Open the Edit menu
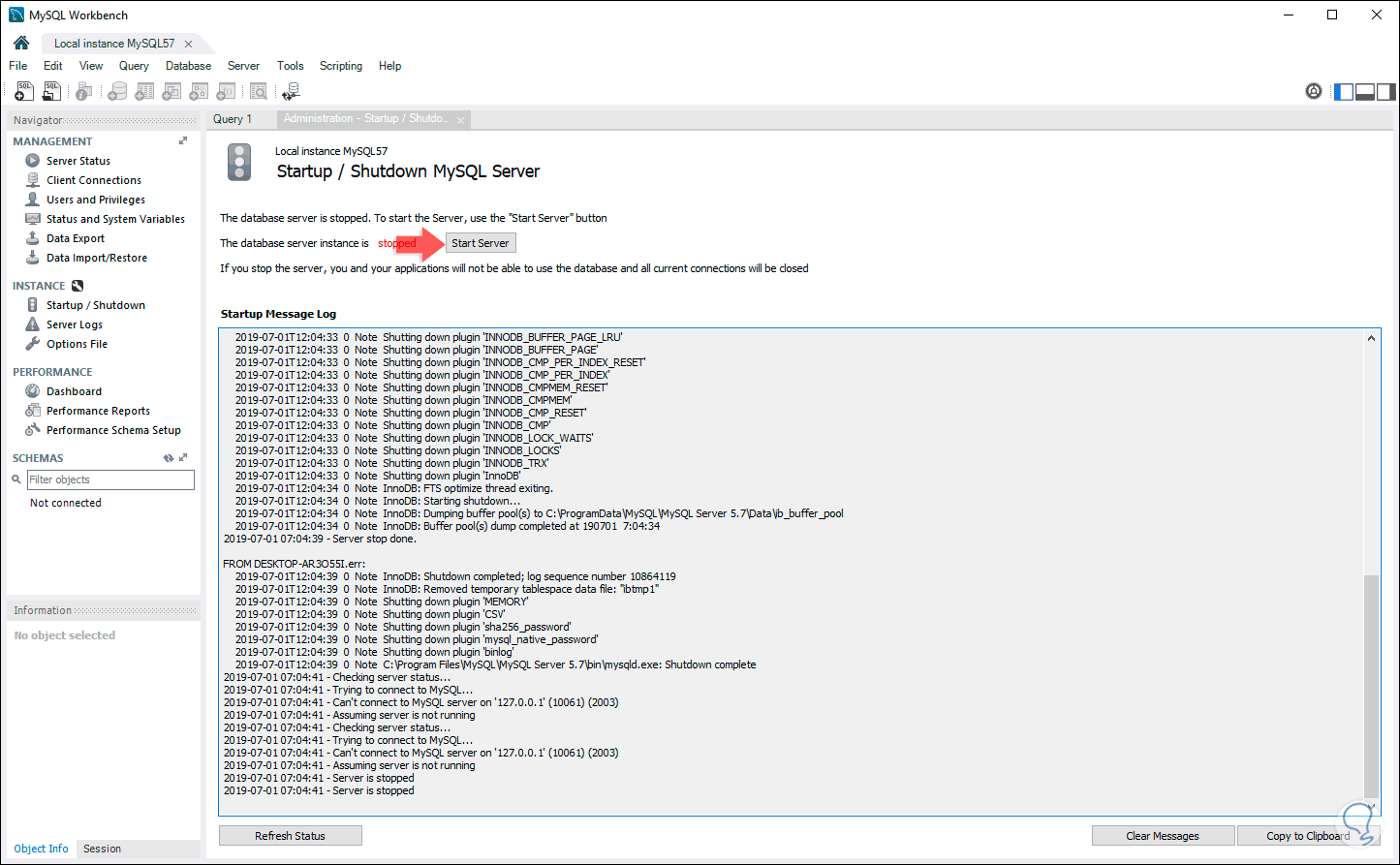The width and height of the screenshot is (1400, 865). 53,66
